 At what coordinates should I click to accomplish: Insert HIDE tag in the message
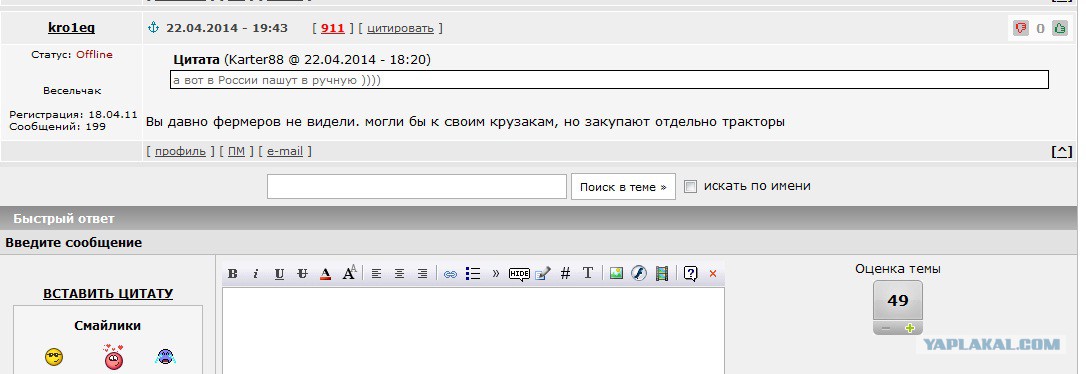519,274
